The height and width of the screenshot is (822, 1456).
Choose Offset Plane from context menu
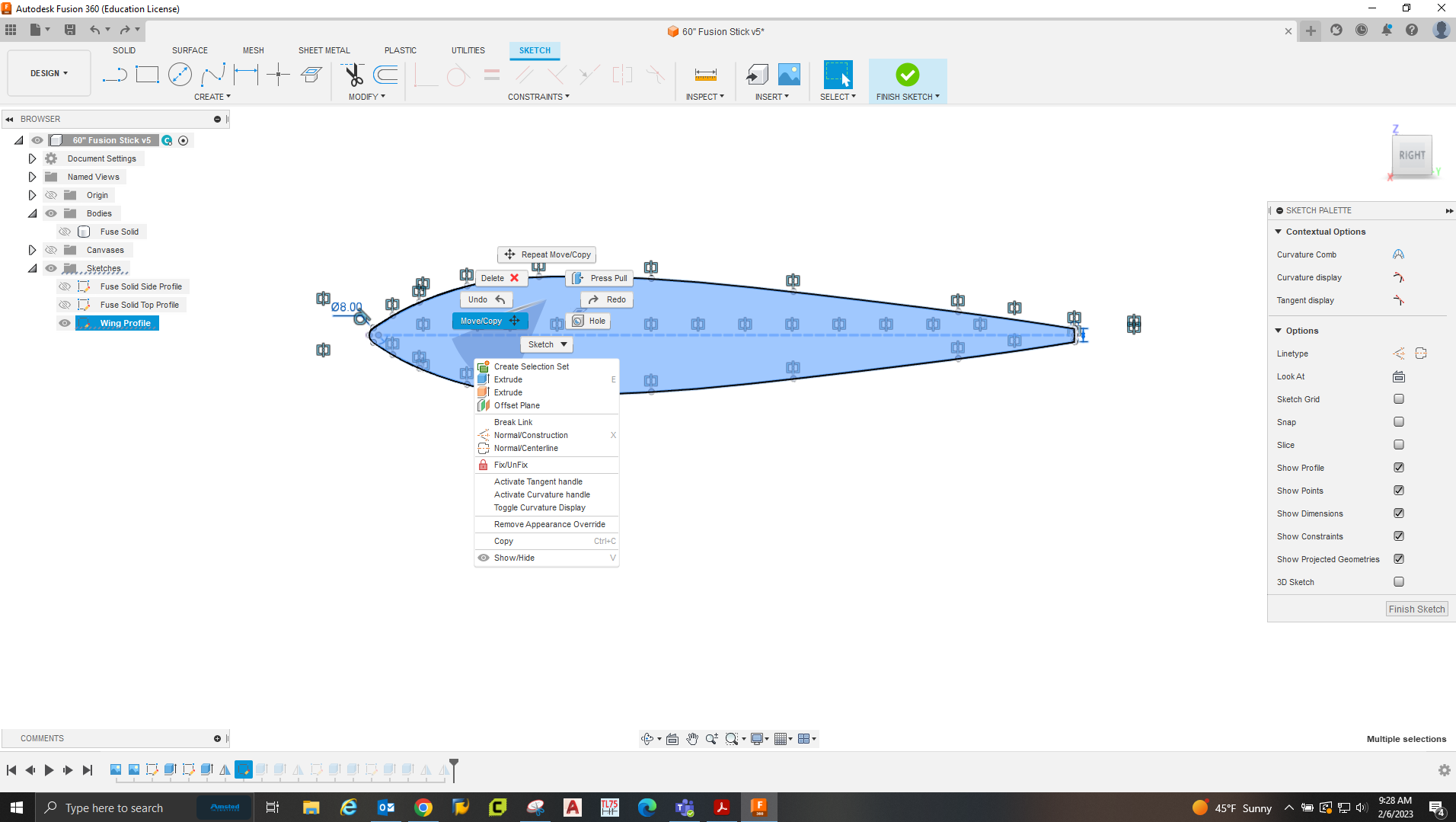tap(516, 405)
